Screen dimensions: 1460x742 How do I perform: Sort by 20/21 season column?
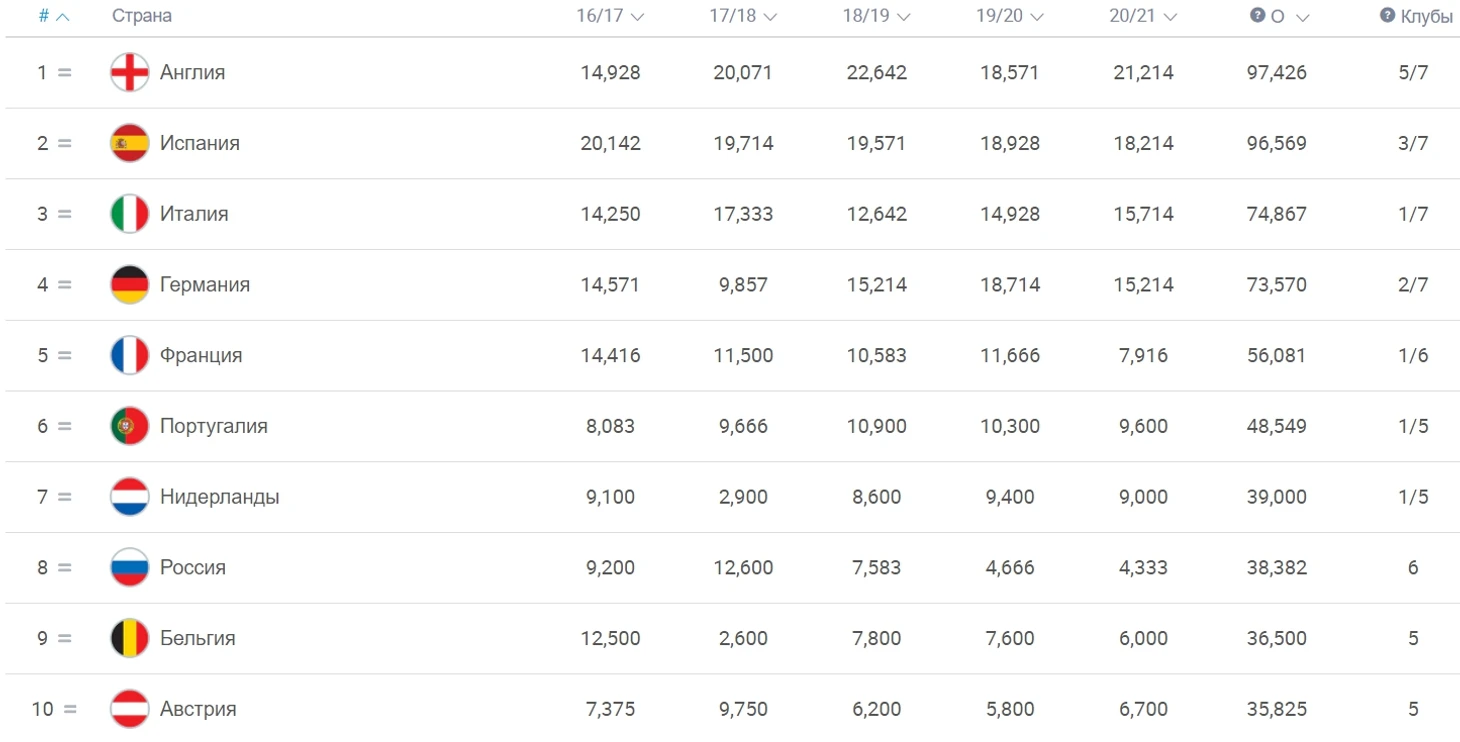coord(1143,16)
